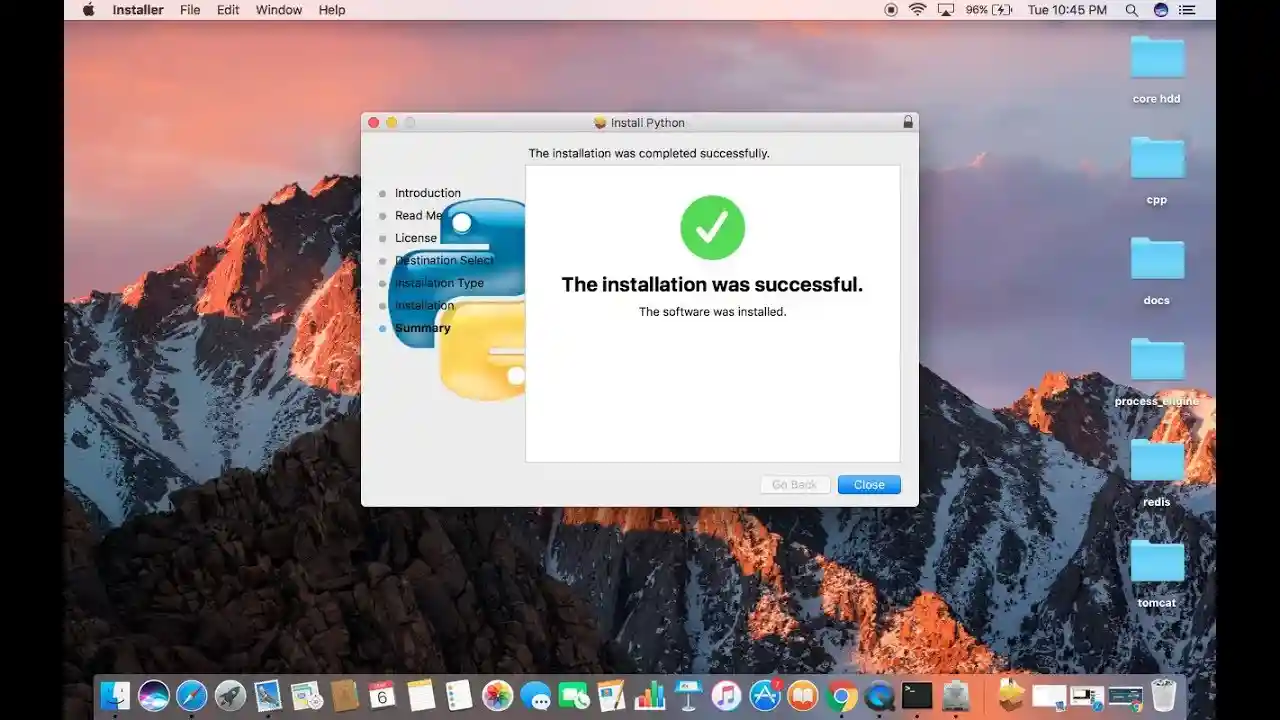
Task: Click 'The software was installed.' text
Action: tap(712, 312)
